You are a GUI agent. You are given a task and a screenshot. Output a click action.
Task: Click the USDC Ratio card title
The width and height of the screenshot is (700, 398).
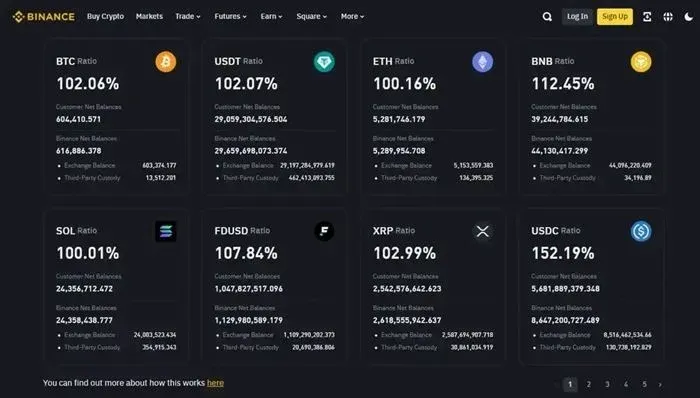[x=556, y=231]
